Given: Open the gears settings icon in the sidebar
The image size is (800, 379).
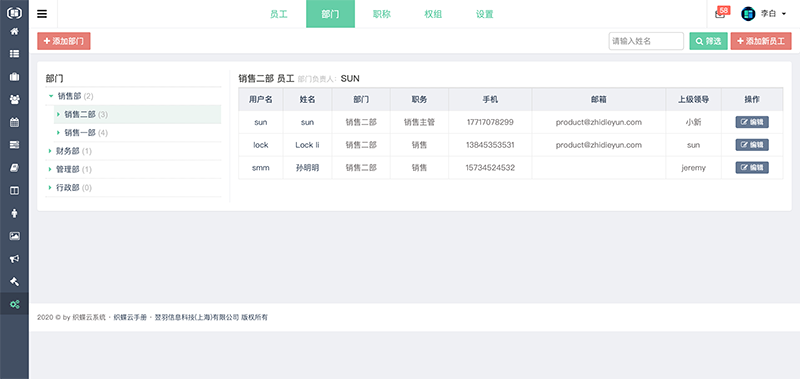Looking at the screenshot, I should pyautogui.click(x=14, y=305).
